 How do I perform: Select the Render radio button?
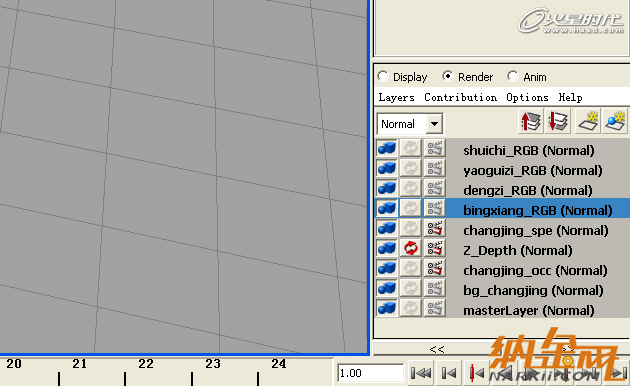[x=448, y=76]
